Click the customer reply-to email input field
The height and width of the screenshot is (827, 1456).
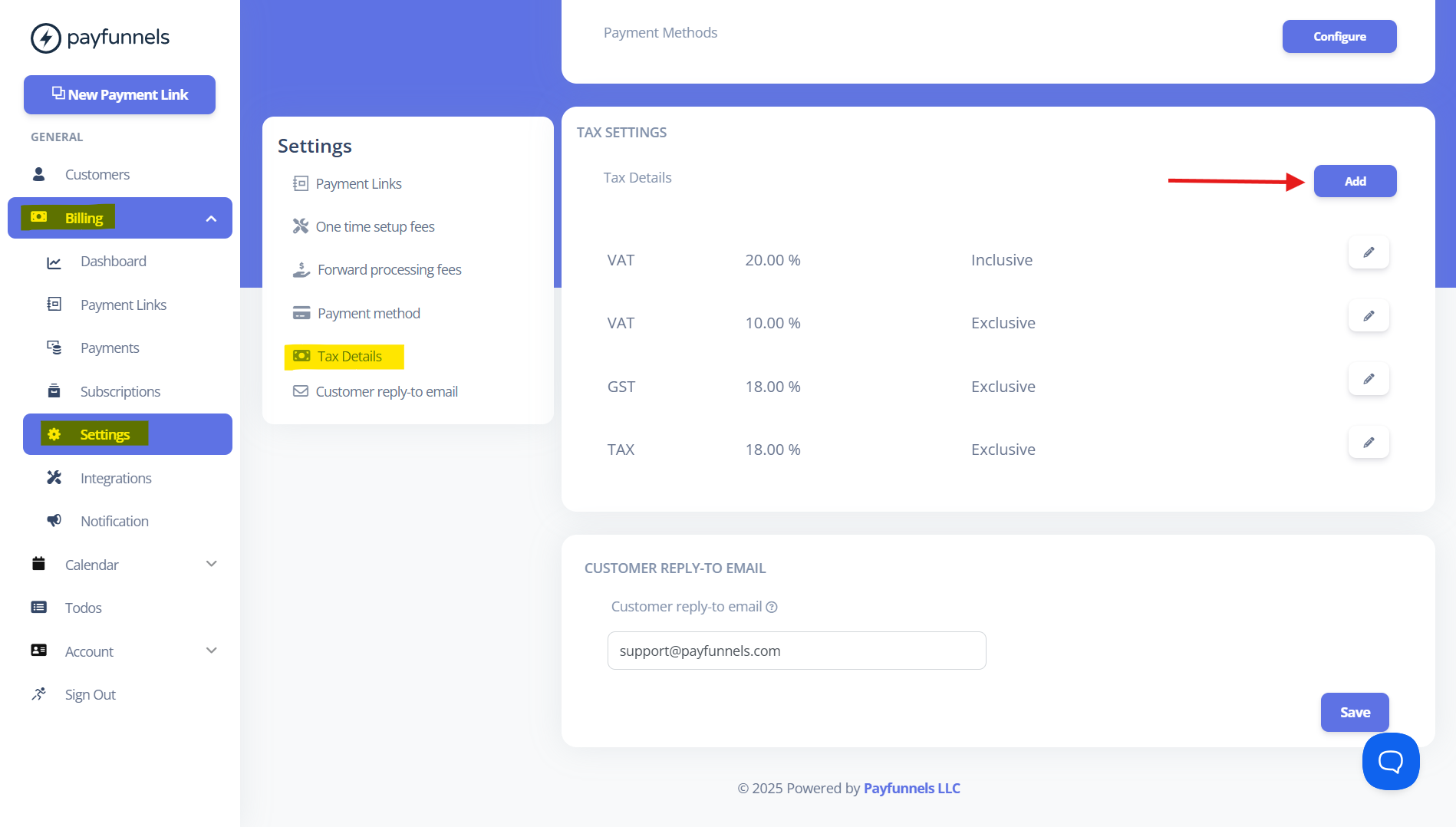pos(797,651)
